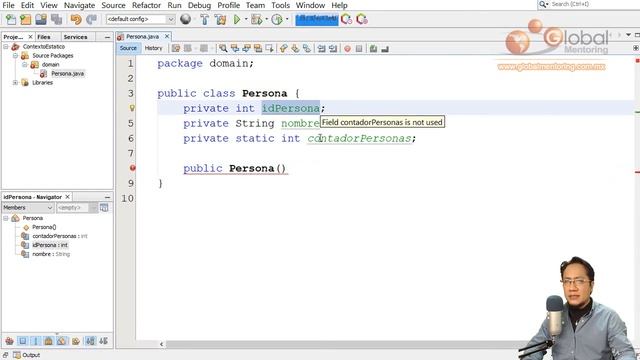Expand the Libraries node
Screen dimensions: 640x360
(x=15, y=82)
